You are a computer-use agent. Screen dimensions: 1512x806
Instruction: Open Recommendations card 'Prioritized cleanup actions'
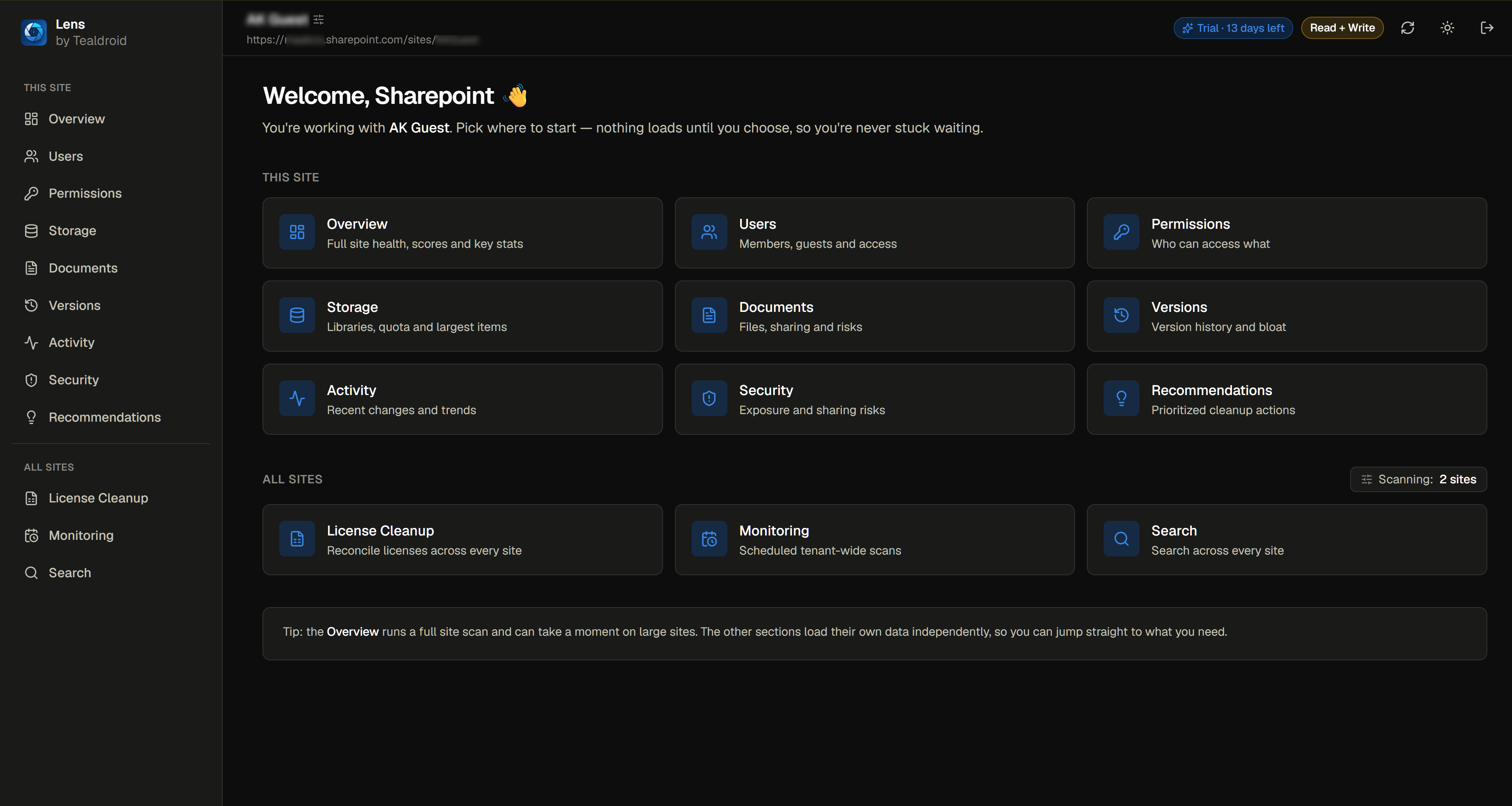coord(1287,399)
